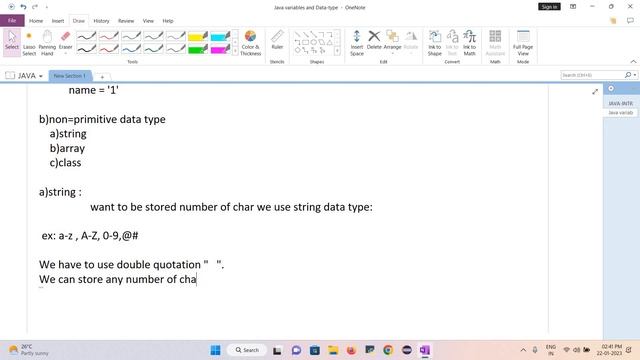Screen dimensions: 640x360
Task: Open File Explorer from taskbar
Action: pyautogui.click(x=333, y=350)
